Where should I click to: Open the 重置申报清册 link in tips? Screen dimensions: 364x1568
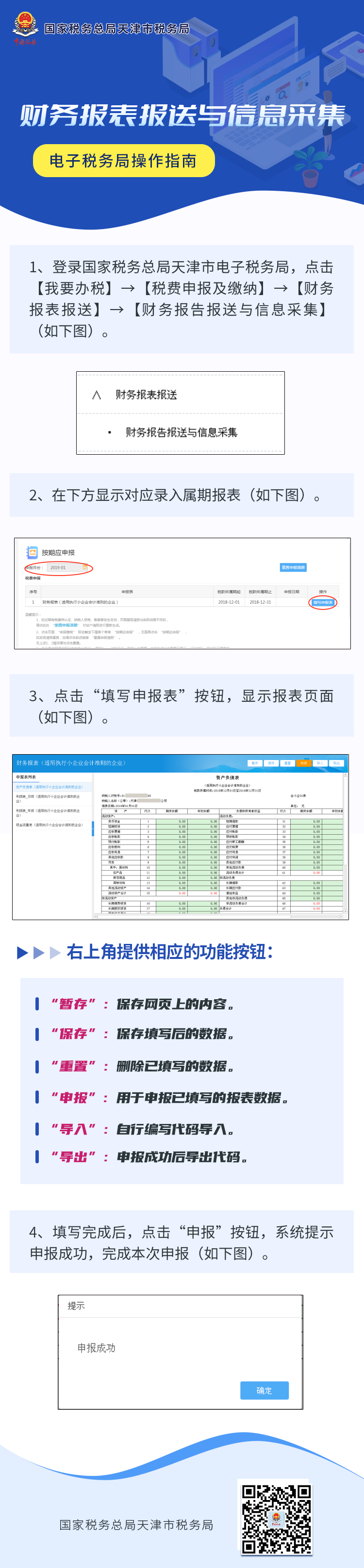[66, 625]
